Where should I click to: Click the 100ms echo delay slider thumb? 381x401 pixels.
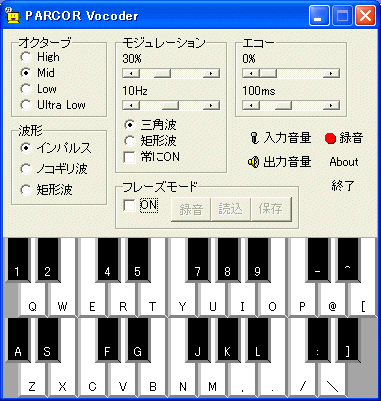coord(283,106)
